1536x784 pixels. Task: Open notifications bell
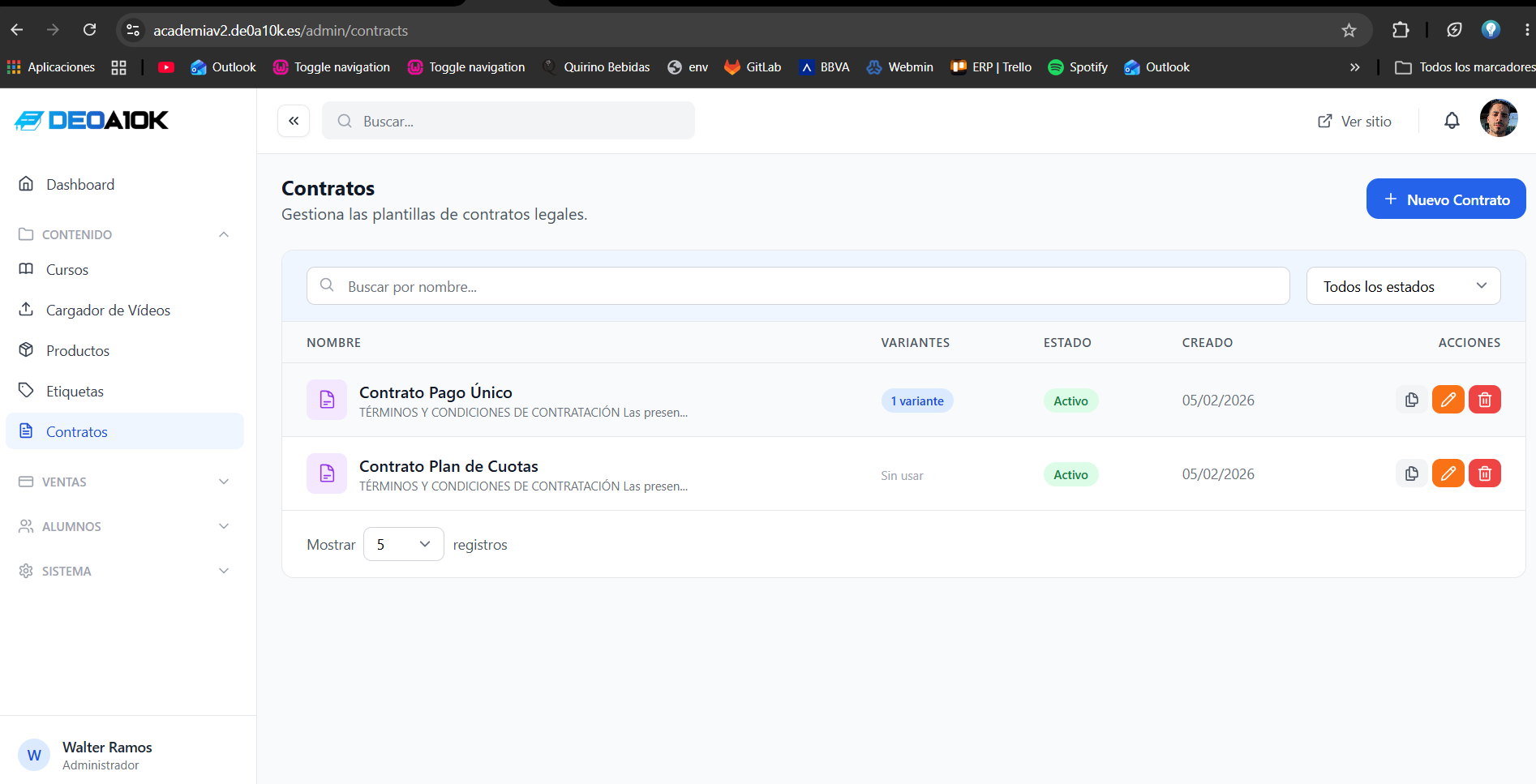coord(1452,121)
